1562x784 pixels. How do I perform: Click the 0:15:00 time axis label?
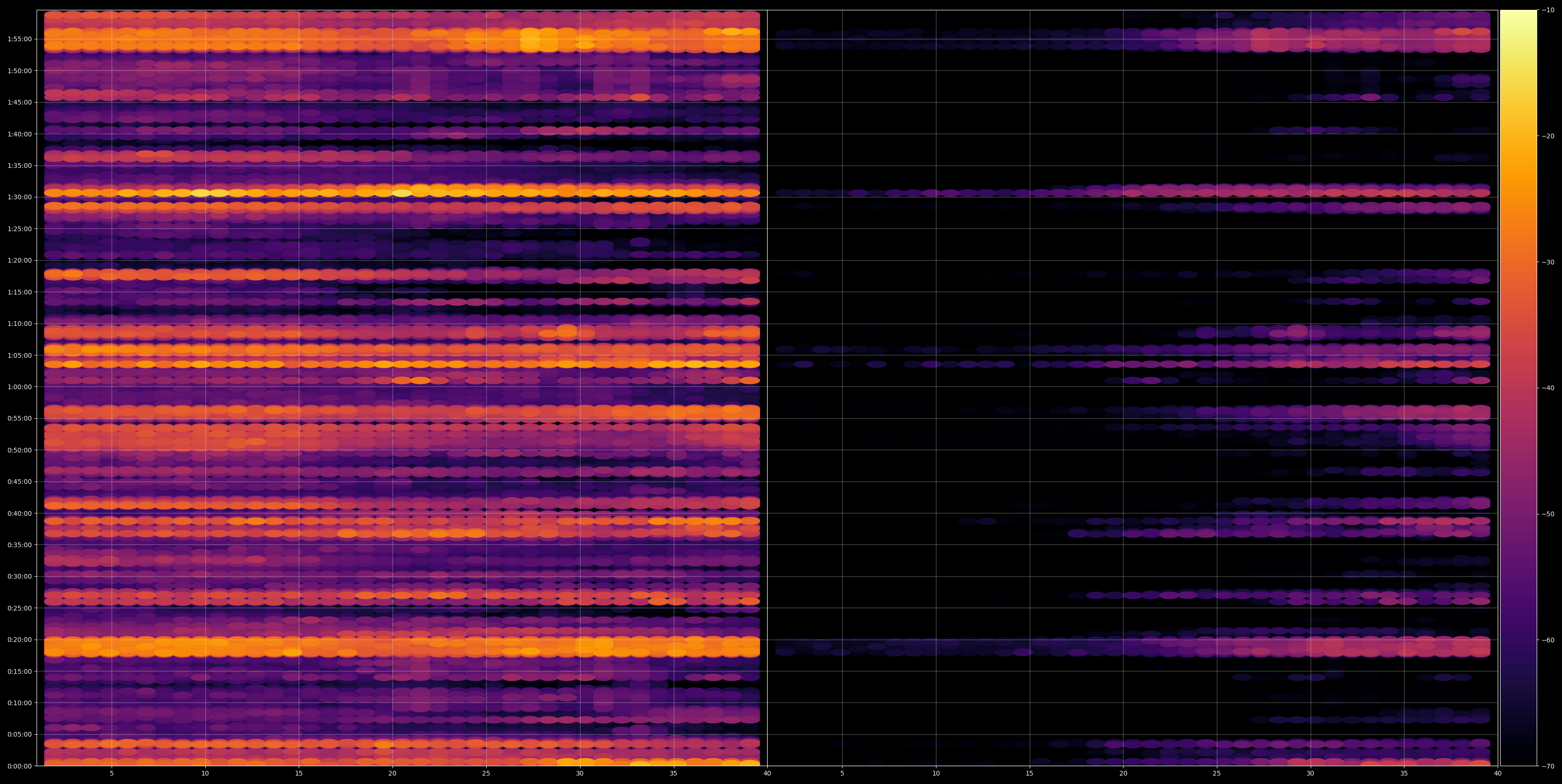pos(19,671)
